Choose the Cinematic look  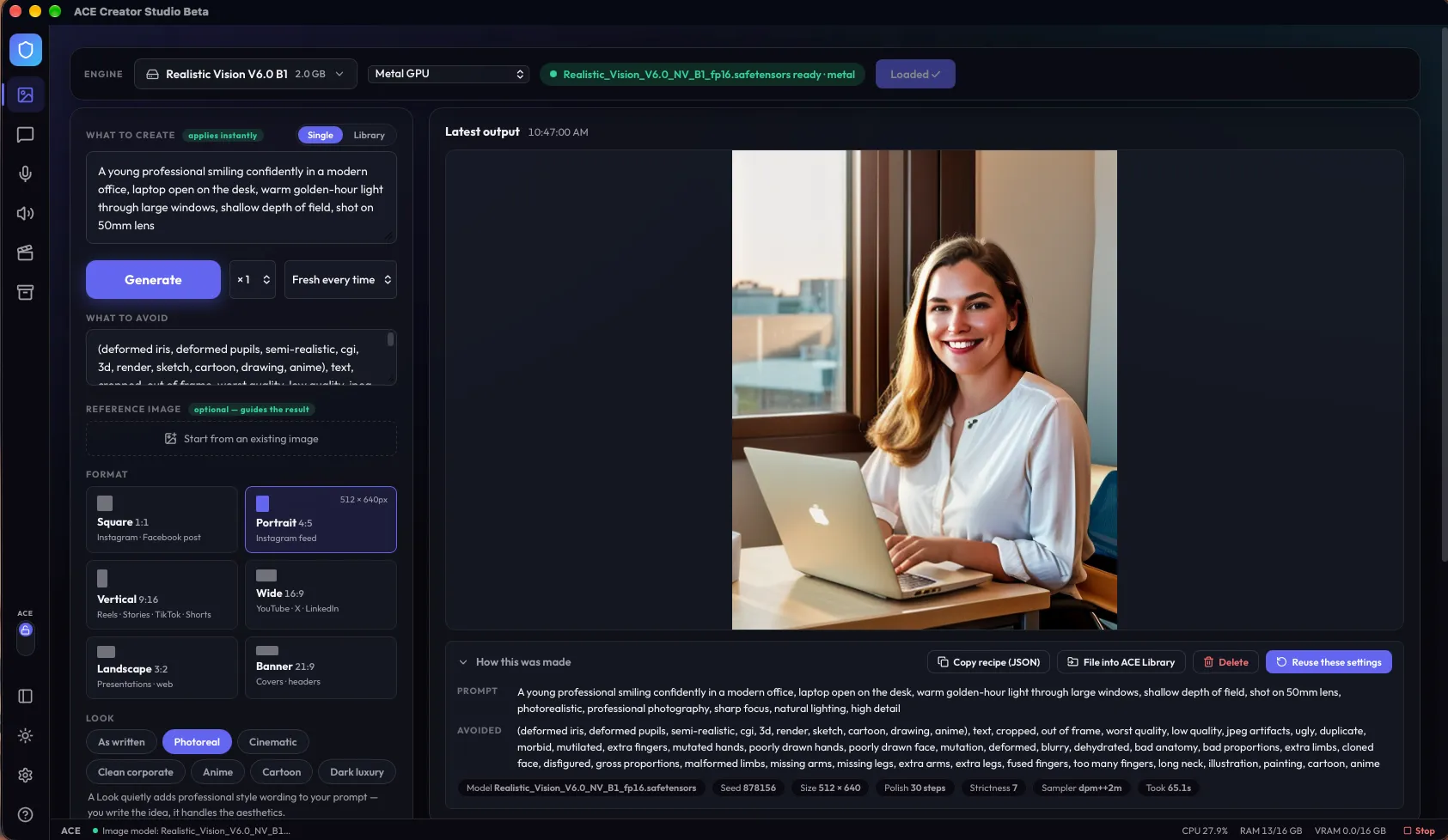[273, 742]
